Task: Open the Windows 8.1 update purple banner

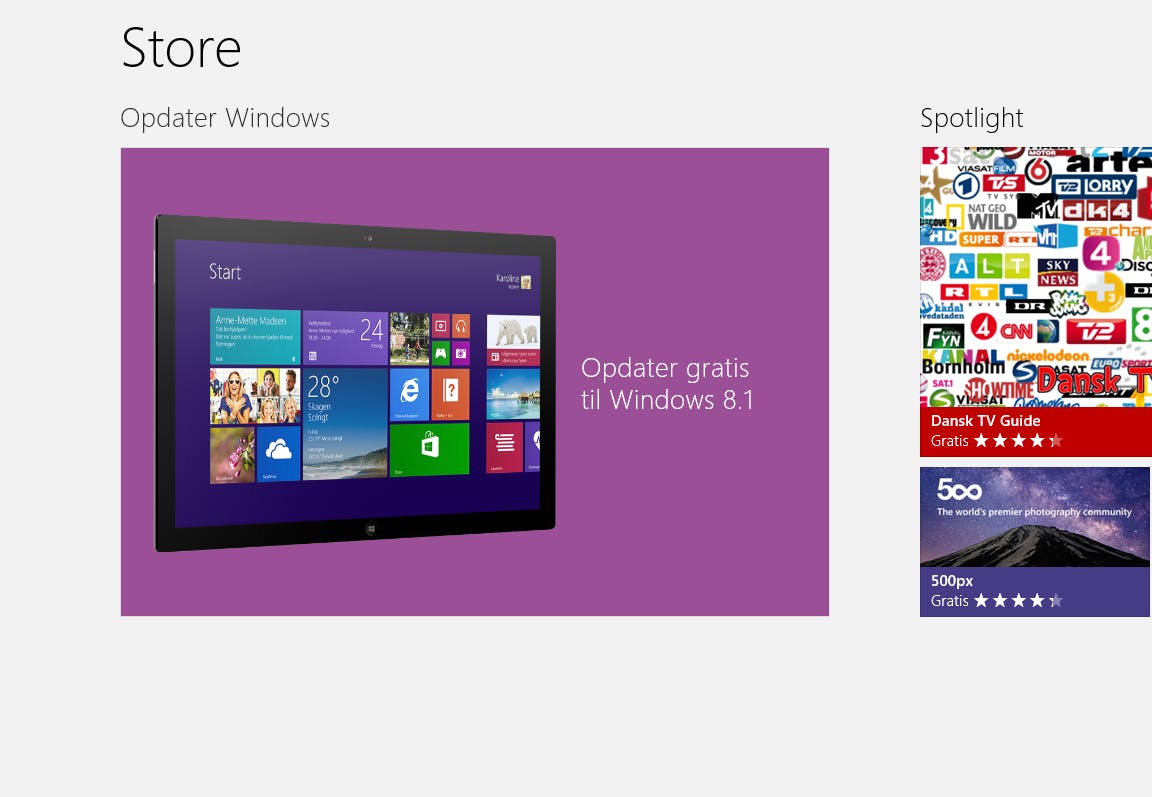Action: coord(475,382)
